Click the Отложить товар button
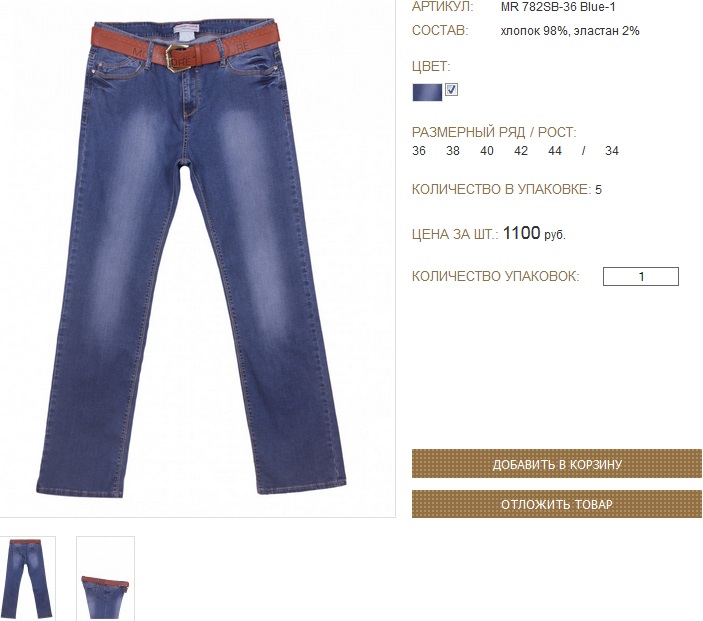 pos(557,504)
